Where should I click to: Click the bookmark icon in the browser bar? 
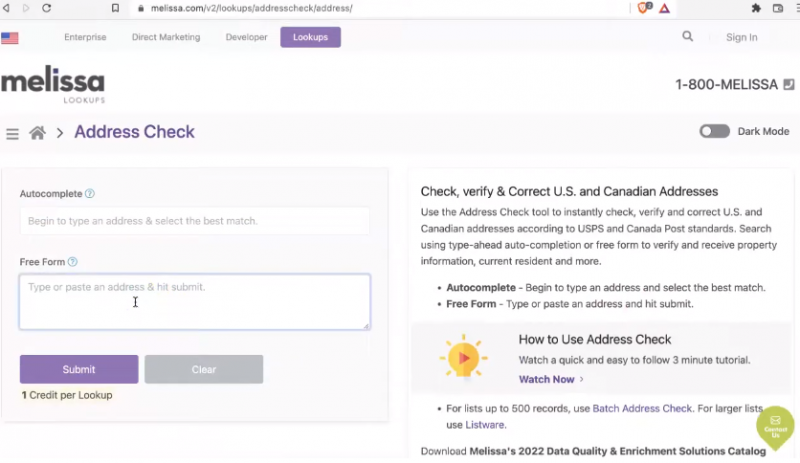click(116, 8)
